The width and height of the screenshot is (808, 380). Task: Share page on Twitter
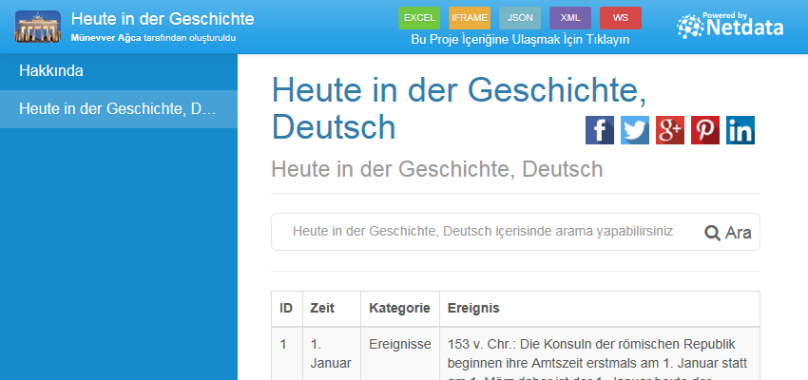click(634, 130)
